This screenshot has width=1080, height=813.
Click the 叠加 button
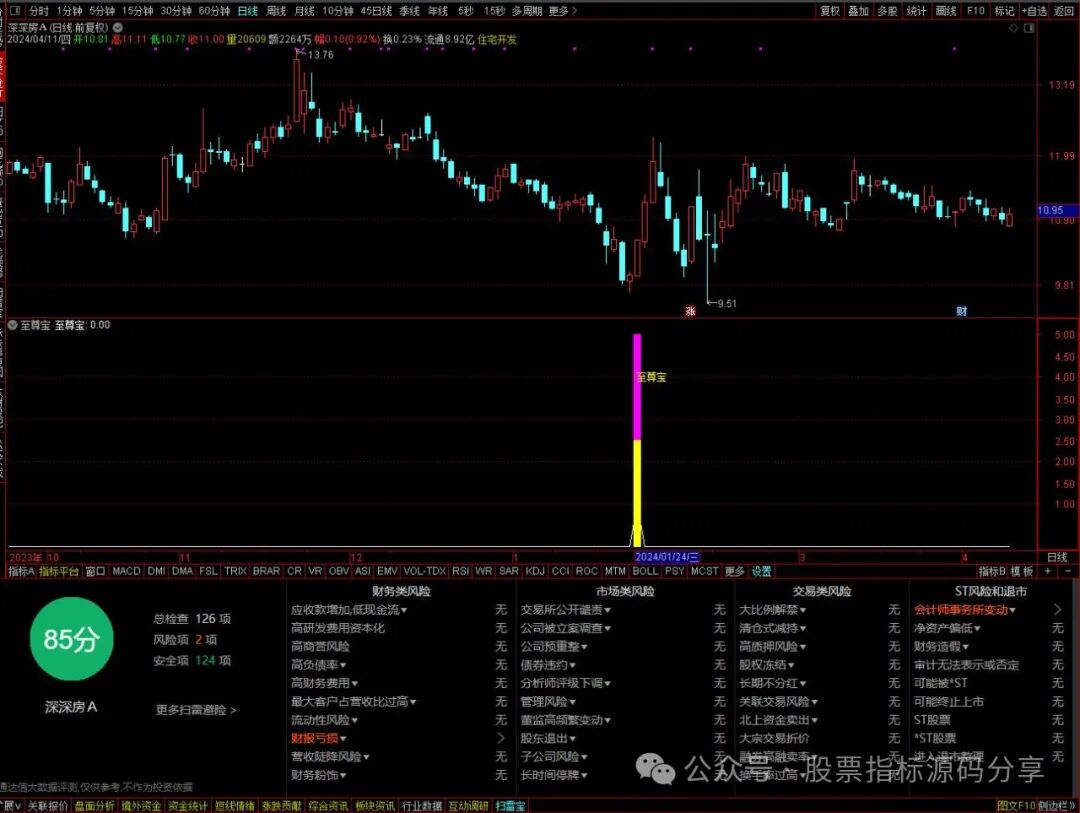point(858,11)
